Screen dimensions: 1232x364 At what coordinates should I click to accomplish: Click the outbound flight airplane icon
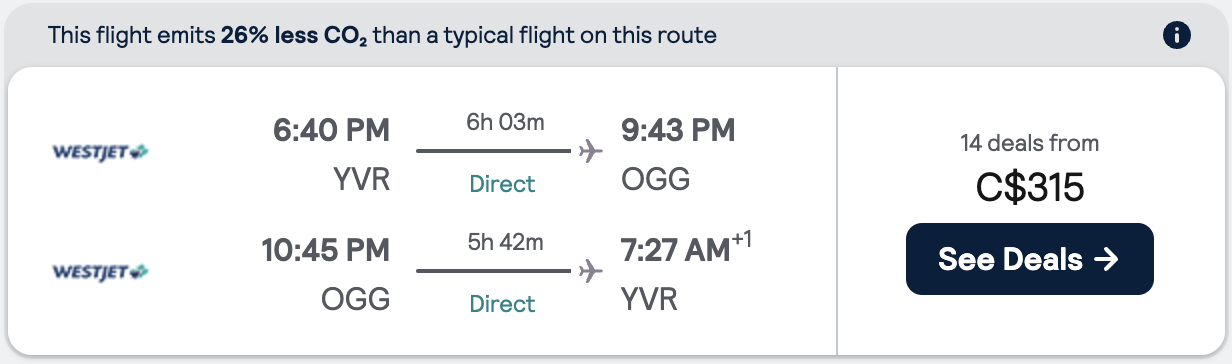click(591, 152)
